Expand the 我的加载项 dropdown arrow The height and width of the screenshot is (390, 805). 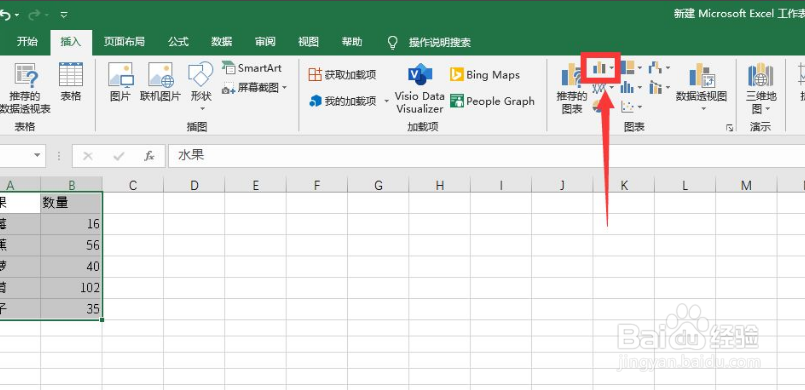(386, 102)
